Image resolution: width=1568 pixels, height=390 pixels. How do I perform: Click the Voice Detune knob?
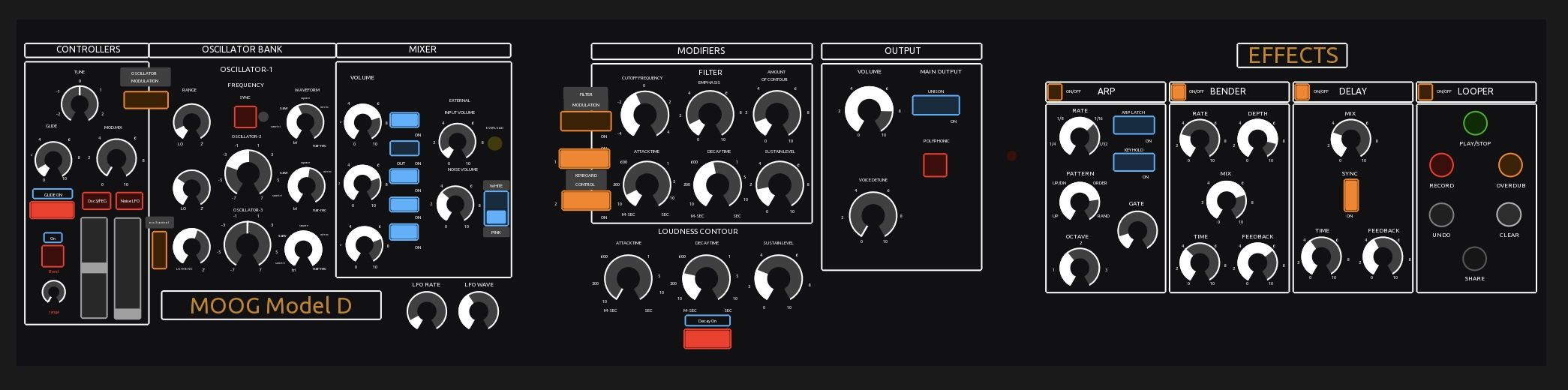tap(873, 215)
